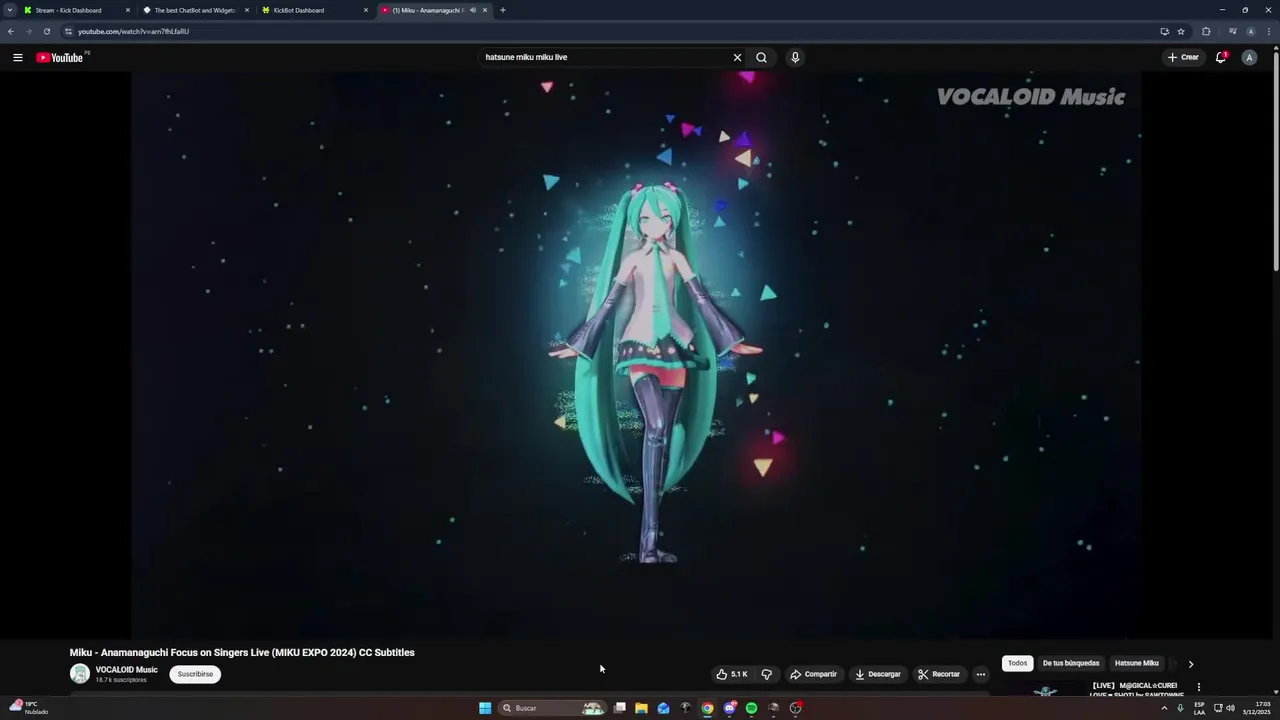
Task: Open Chrome three-dot menu
Action: pyautogui.click(x=1268, y=31)
